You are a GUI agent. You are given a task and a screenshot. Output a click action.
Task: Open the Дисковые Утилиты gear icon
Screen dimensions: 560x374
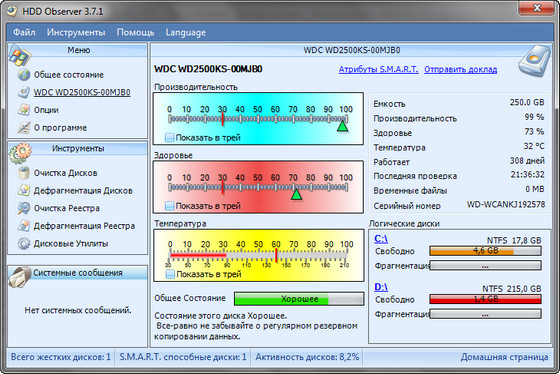(x=24, y=244)
